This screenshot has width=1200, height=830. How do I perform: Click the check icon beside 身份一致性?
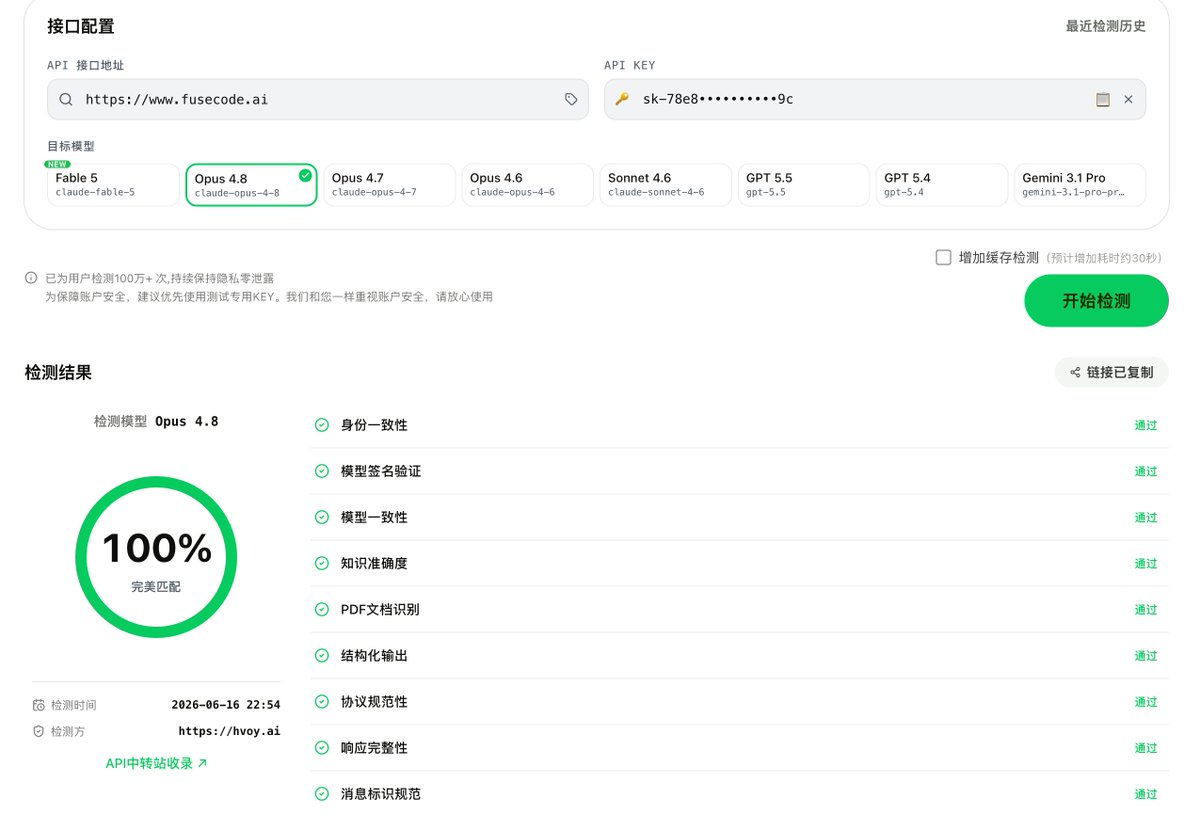tap(322, 425)
